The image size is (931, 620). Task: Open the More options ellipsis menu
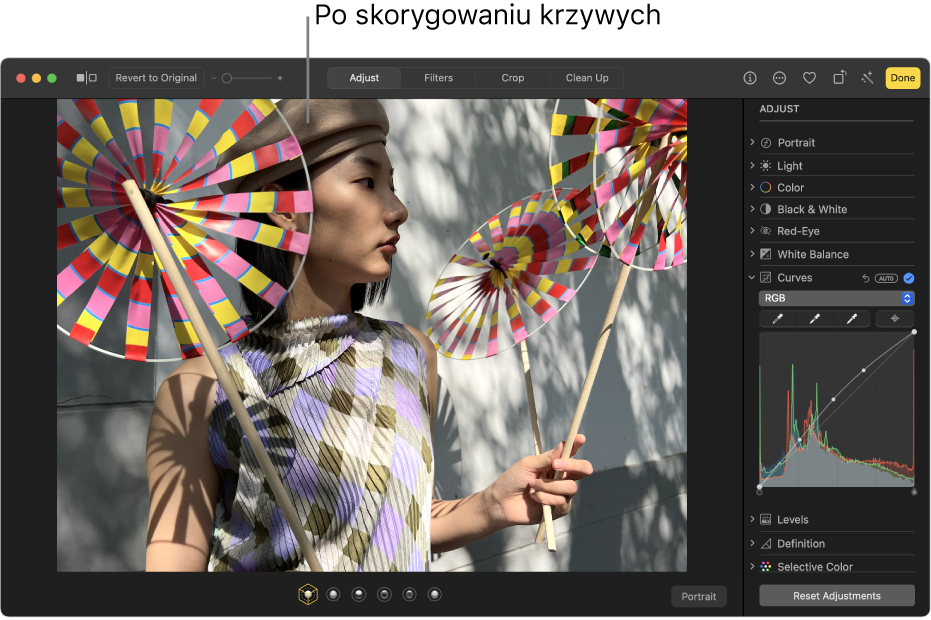click(x=780, y=78)
